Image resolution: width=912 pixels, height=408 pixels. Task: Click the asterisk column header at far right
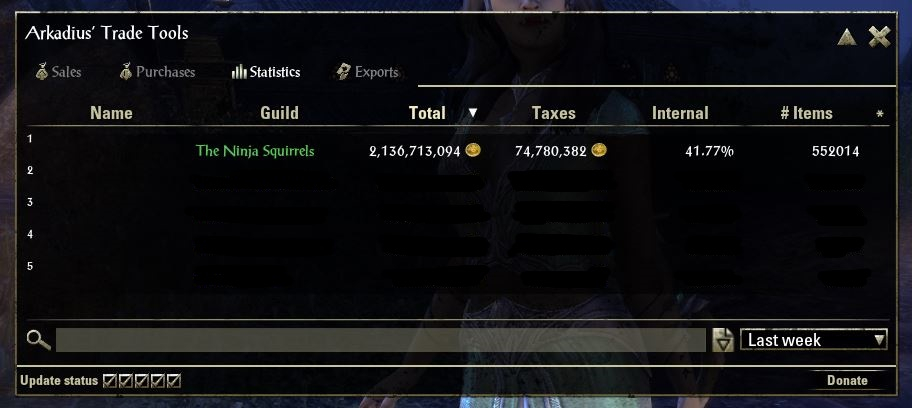pyautogui.click(x=880, y=114)
